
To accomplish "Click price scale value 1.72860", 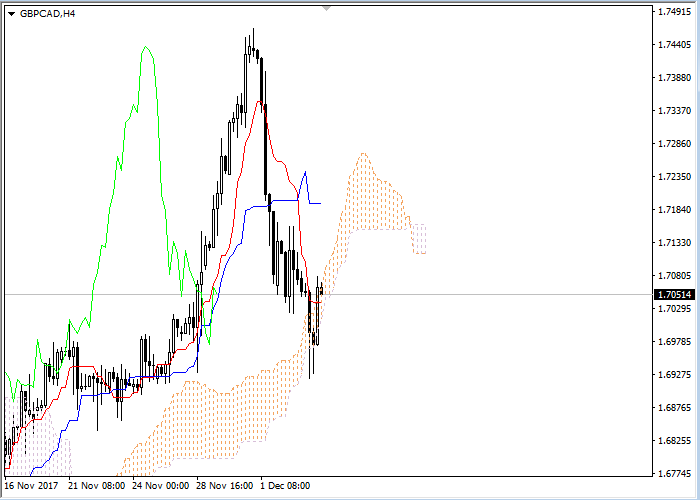I will (x=675, y=144).
